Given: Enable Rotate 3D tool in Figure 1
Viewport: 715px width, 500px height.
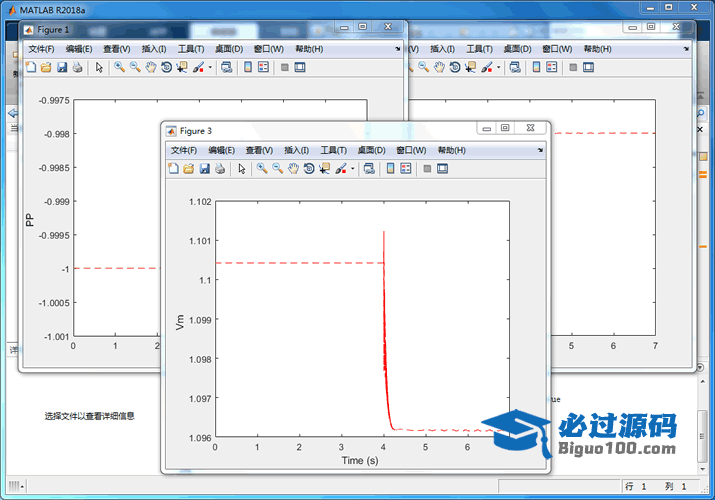Looking at the screenshot, I should [166, 67].
